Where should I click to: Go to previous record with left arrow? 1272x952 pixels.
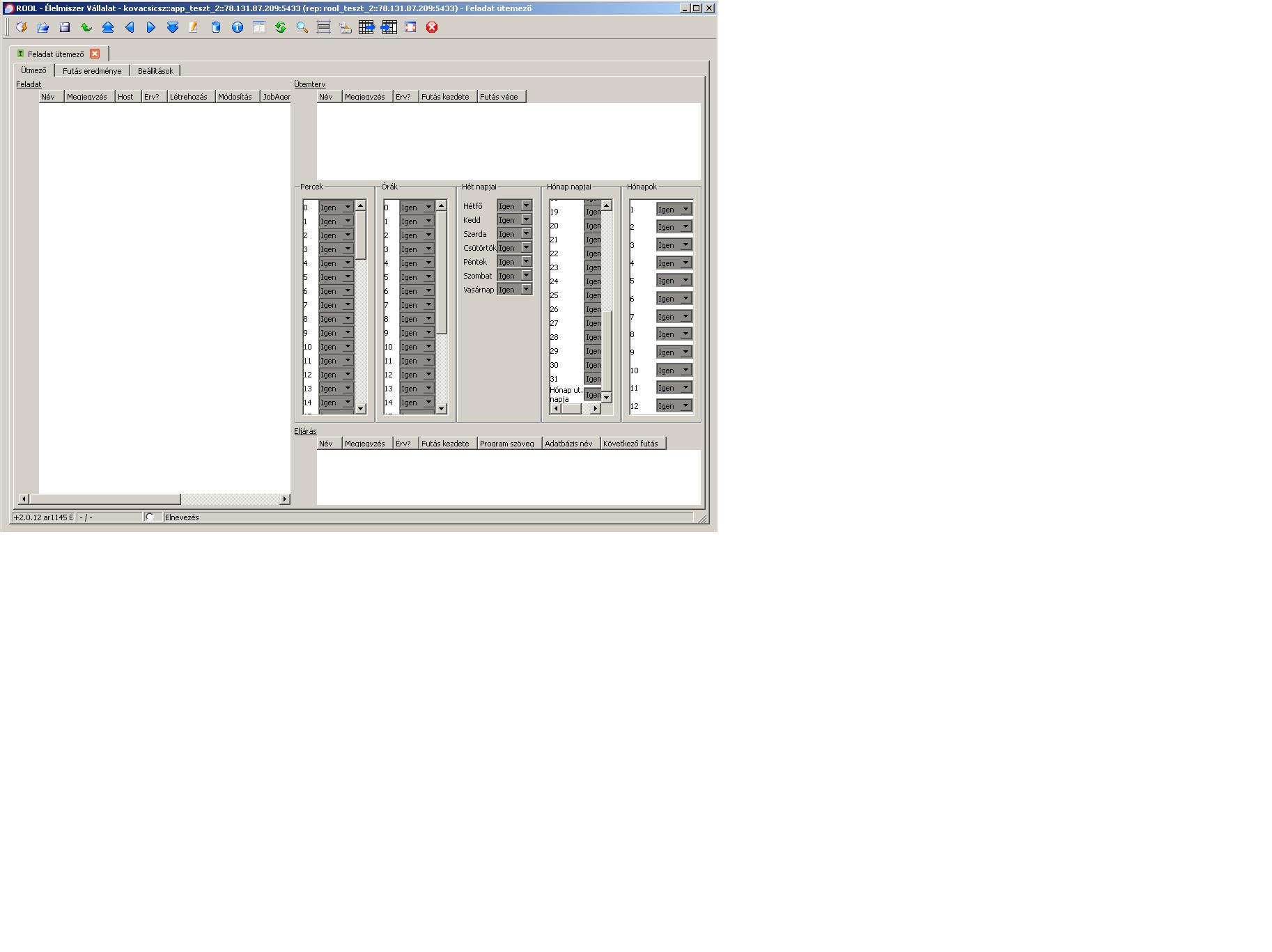tap(130, 27)
